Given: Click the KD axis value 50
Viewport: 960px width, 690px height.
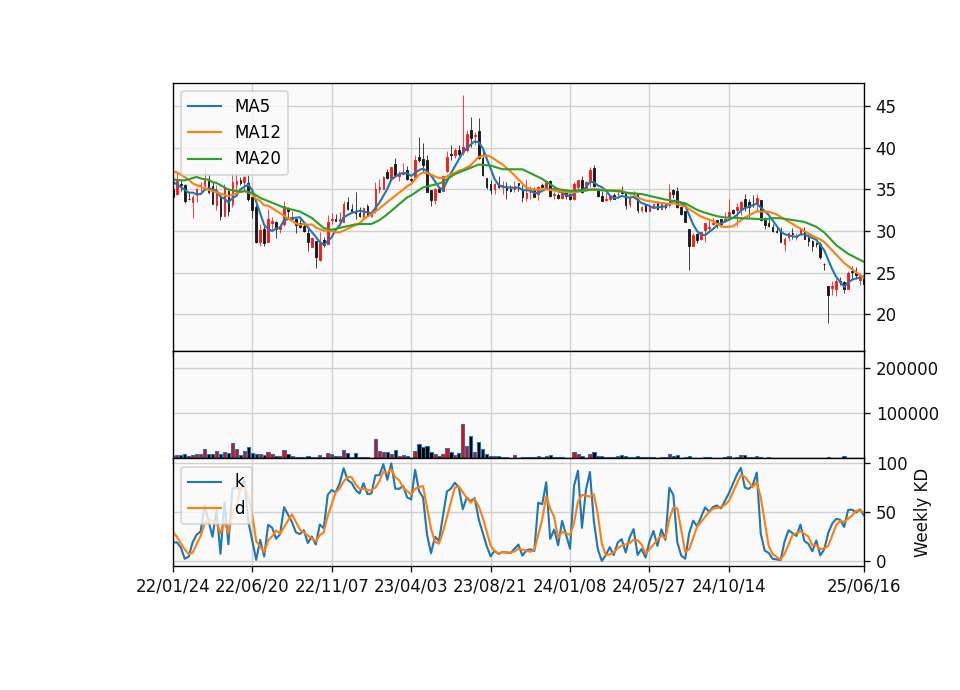Looking at the screenshot, I should click(x=887, y=512).
